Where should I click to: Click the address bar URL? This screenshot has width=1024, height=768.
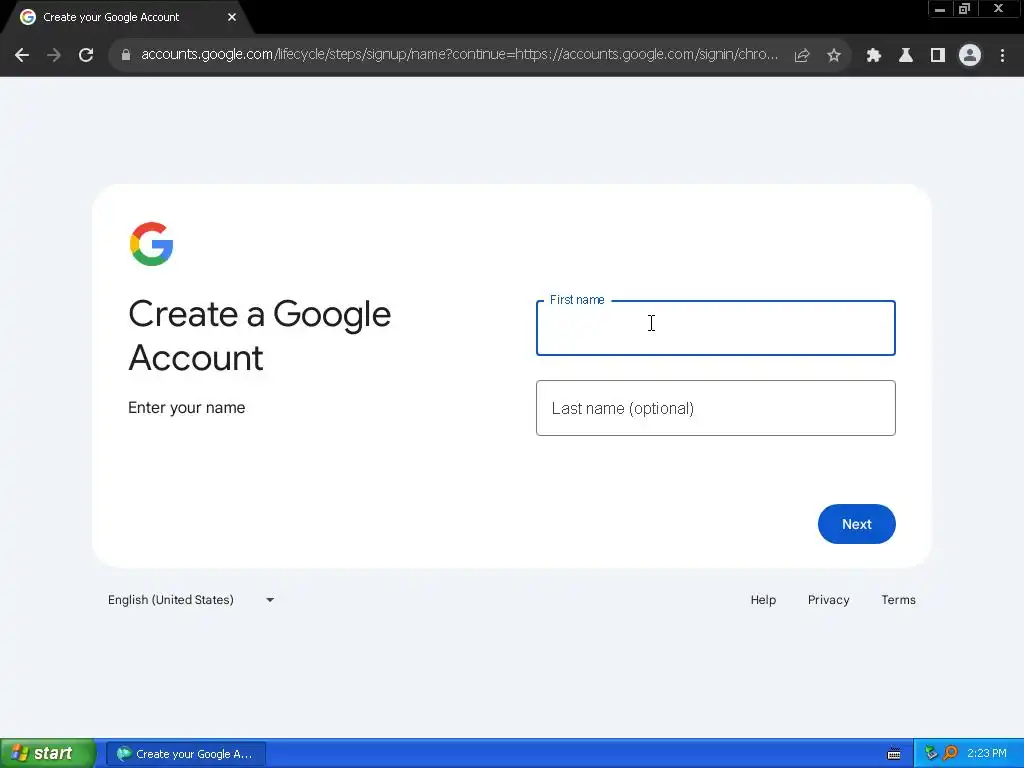(459, 54)
